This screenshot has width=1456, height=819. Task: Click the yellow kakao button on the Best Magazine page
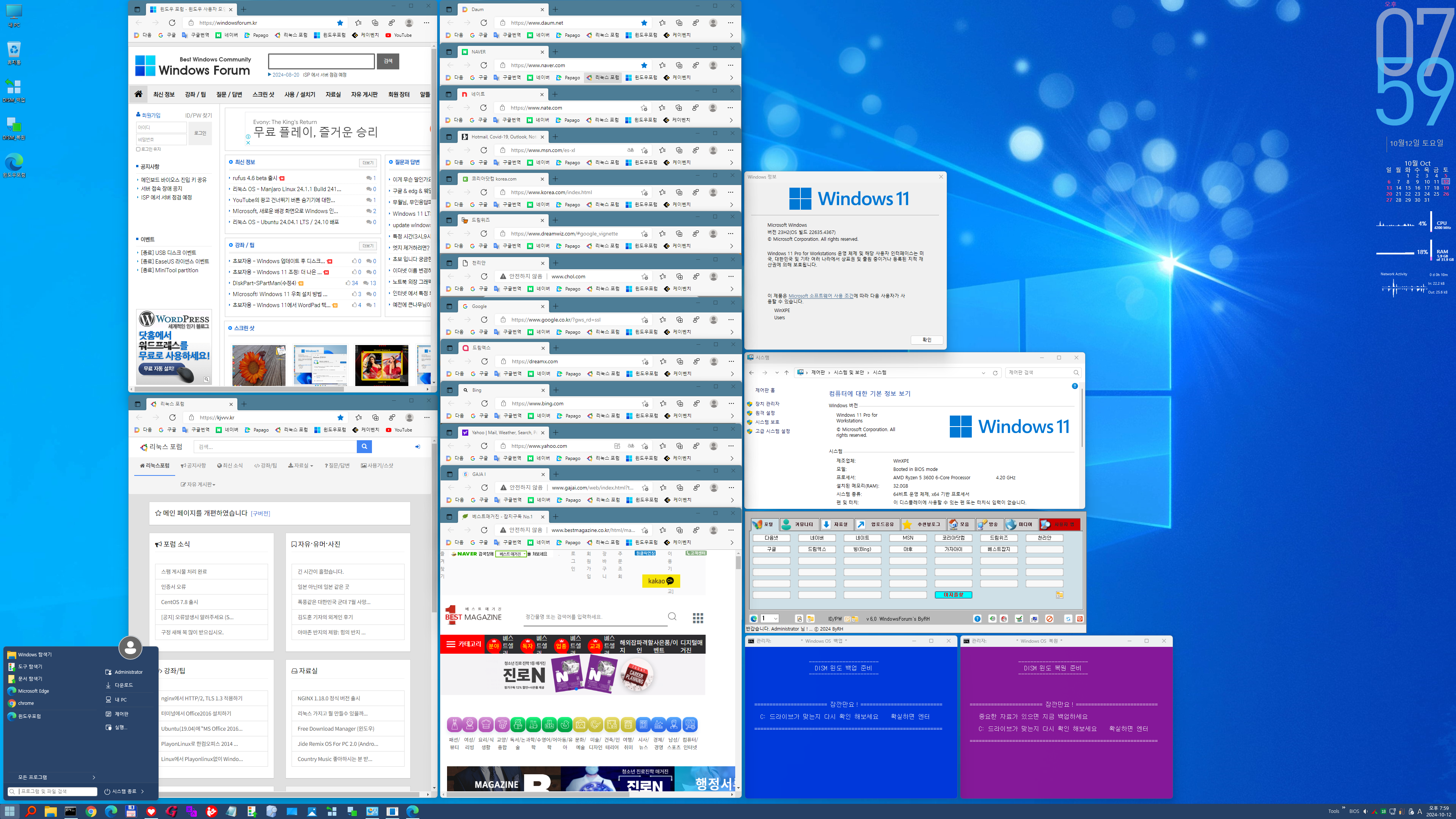click(661, 581)
